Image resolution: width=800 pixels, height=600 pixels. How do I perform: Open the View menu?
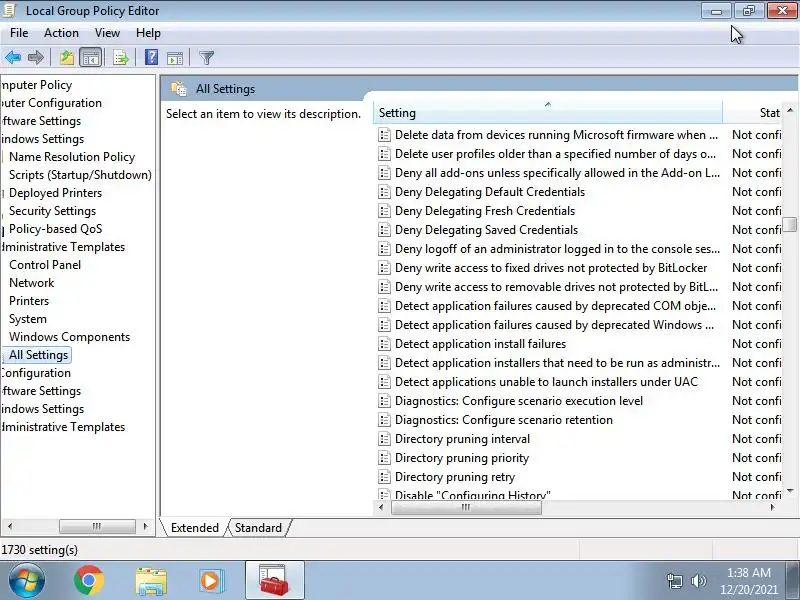[x=107, y=33]
